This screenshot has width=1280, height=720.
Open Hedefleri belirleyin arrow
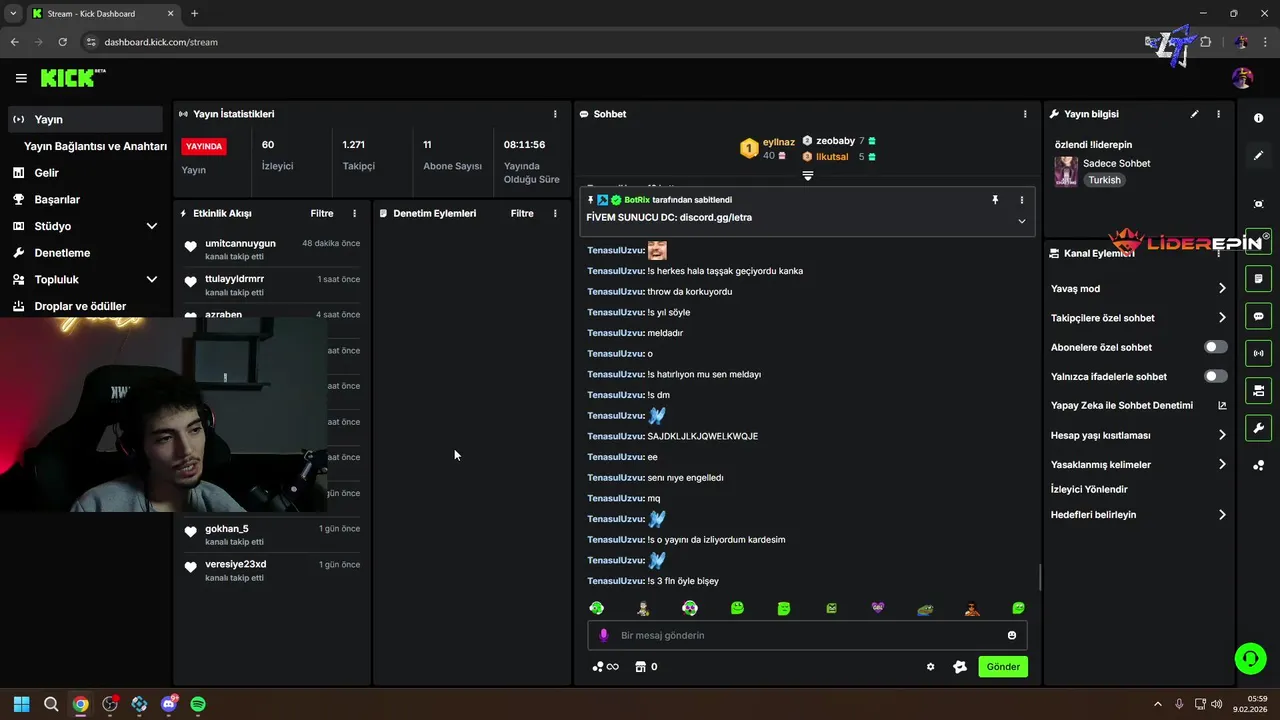coord(1222,515)
